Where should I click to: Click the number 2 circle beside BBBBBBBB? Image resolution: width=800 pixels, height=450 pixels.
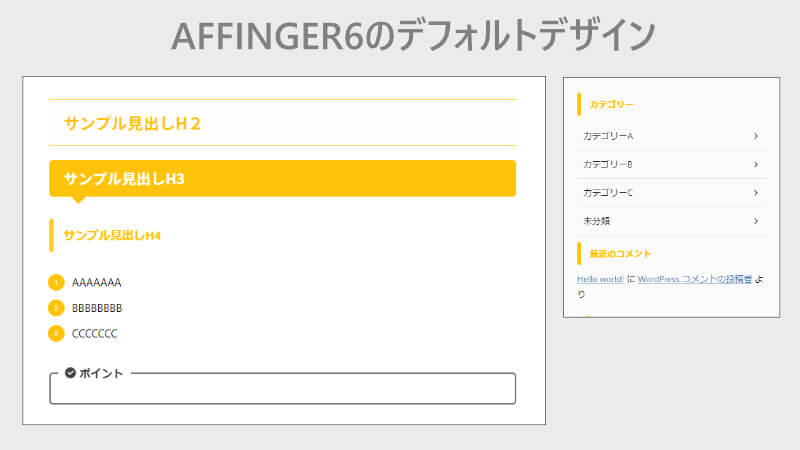click(x=56, y=308)
